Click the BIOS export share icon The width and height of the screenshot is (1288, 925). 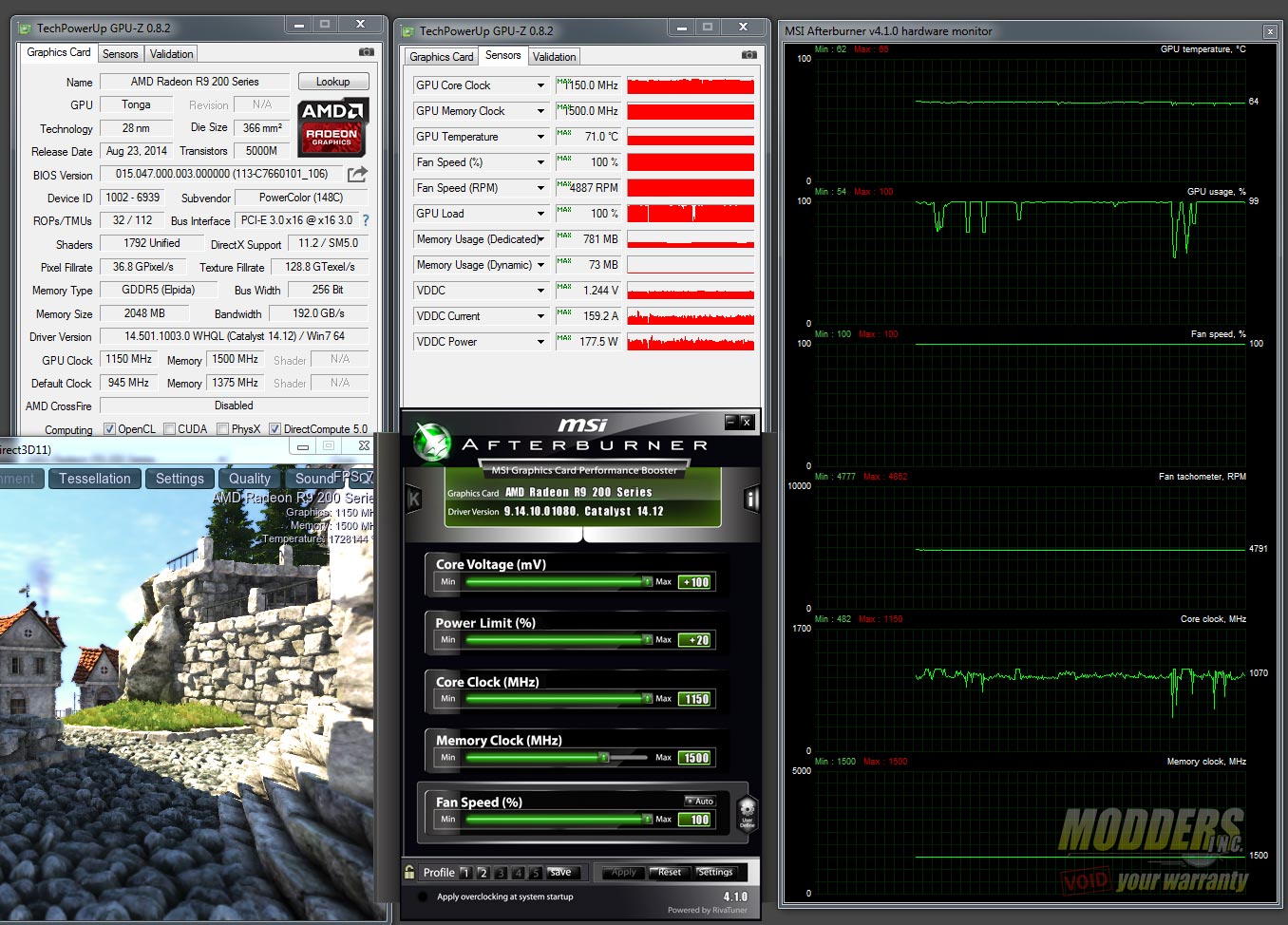[x=357, y=174]
